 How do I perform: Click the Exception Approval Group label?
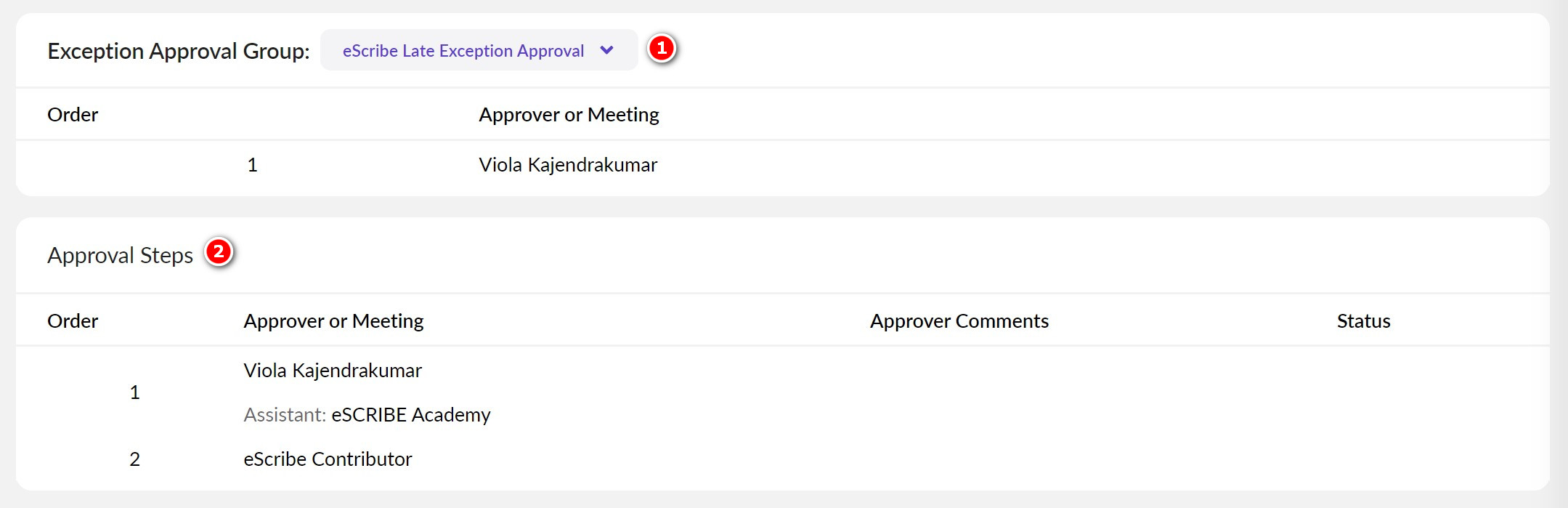tap(178, 51)
